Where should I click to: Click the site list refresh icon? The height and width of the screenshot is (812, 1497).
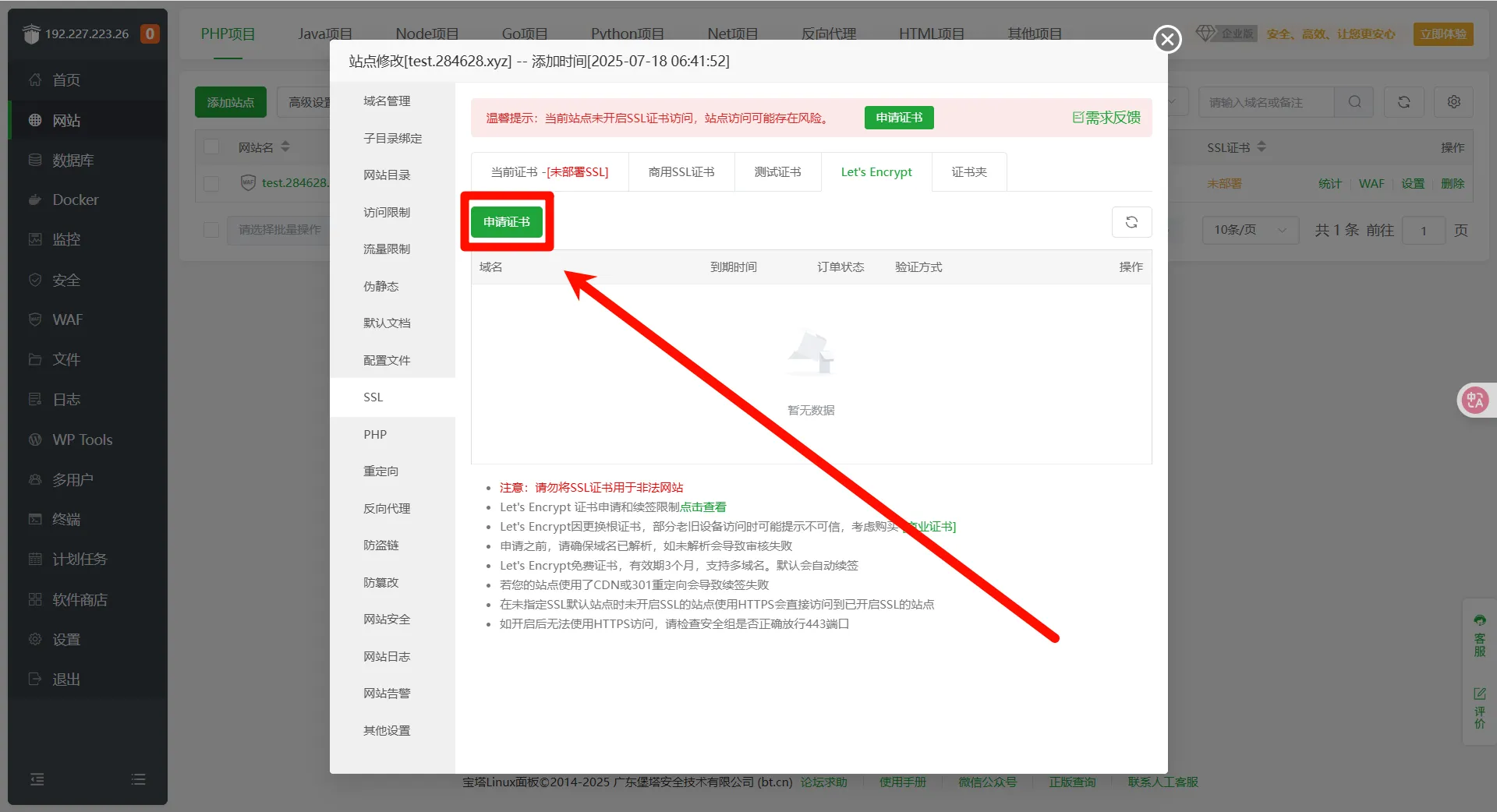pyautogui.click(x=1403, y=102)
